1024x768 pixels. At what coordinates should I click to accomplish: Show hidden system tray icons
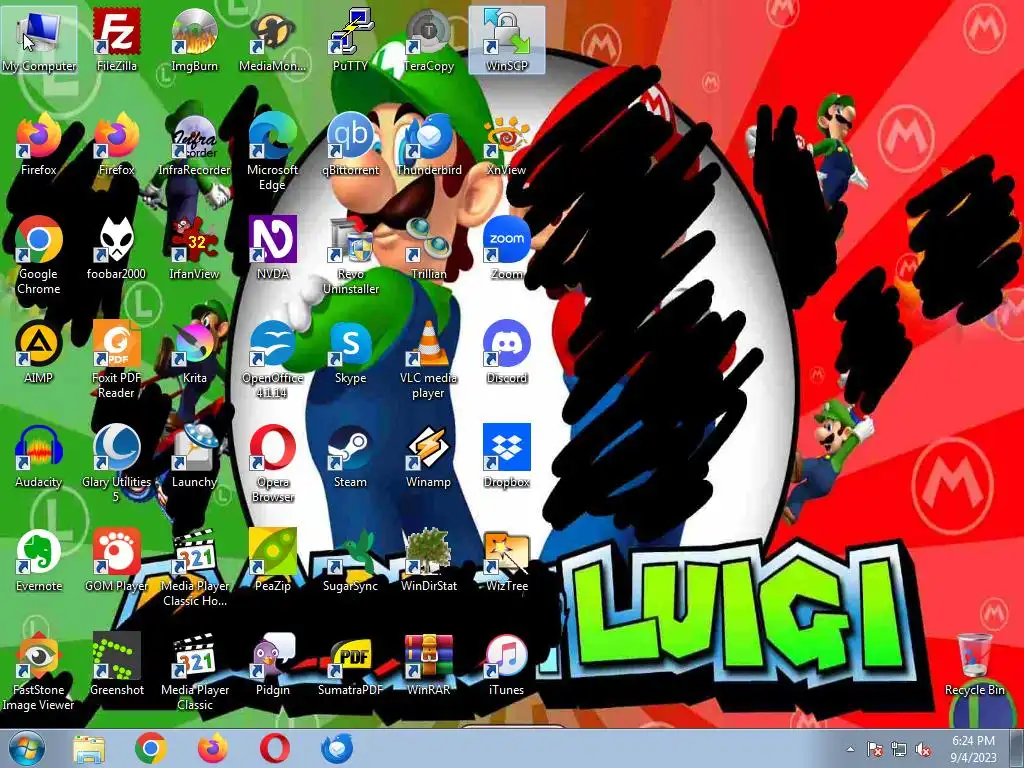coord(850,749)
